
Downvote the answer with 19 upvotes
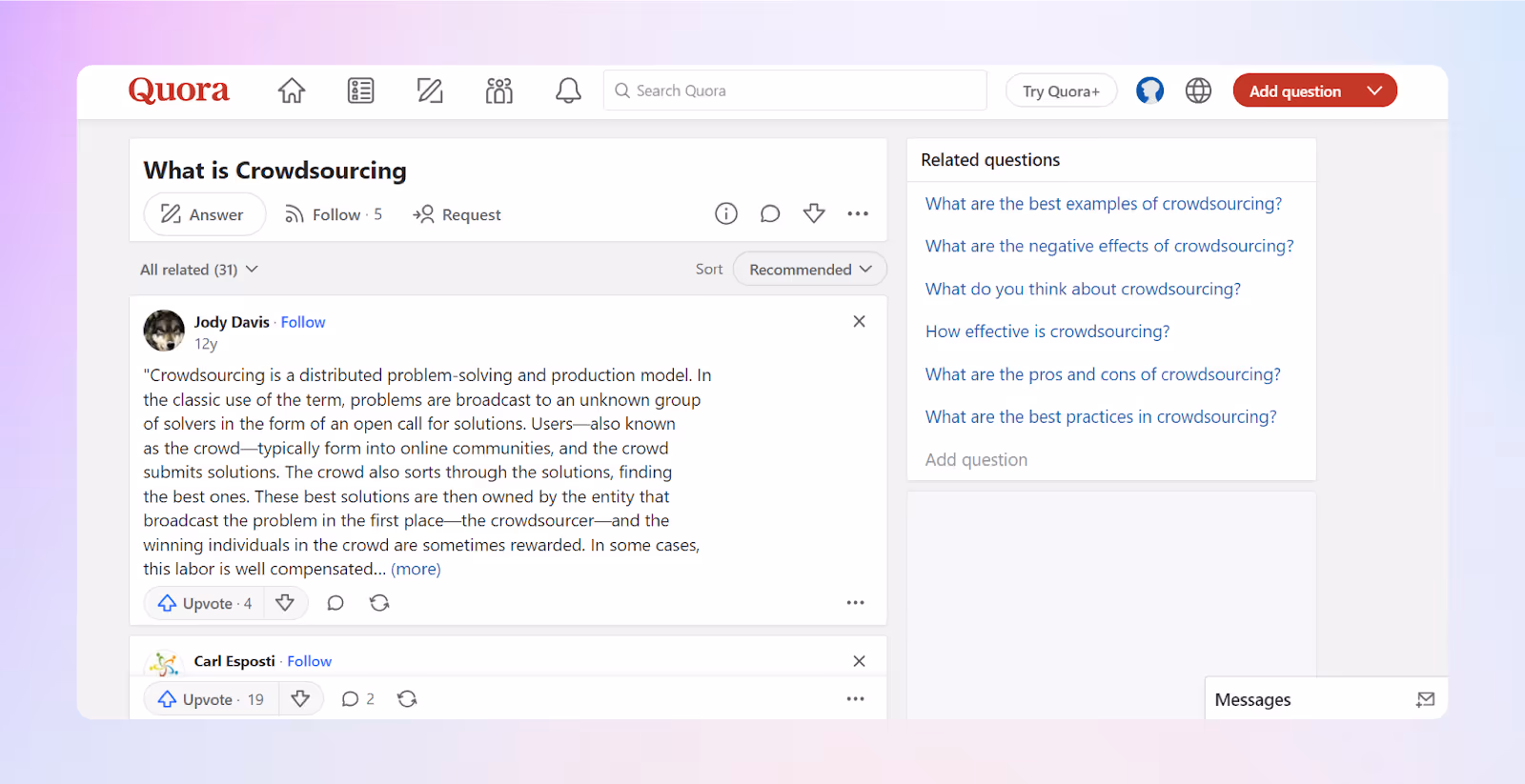(x=300, y=699)
